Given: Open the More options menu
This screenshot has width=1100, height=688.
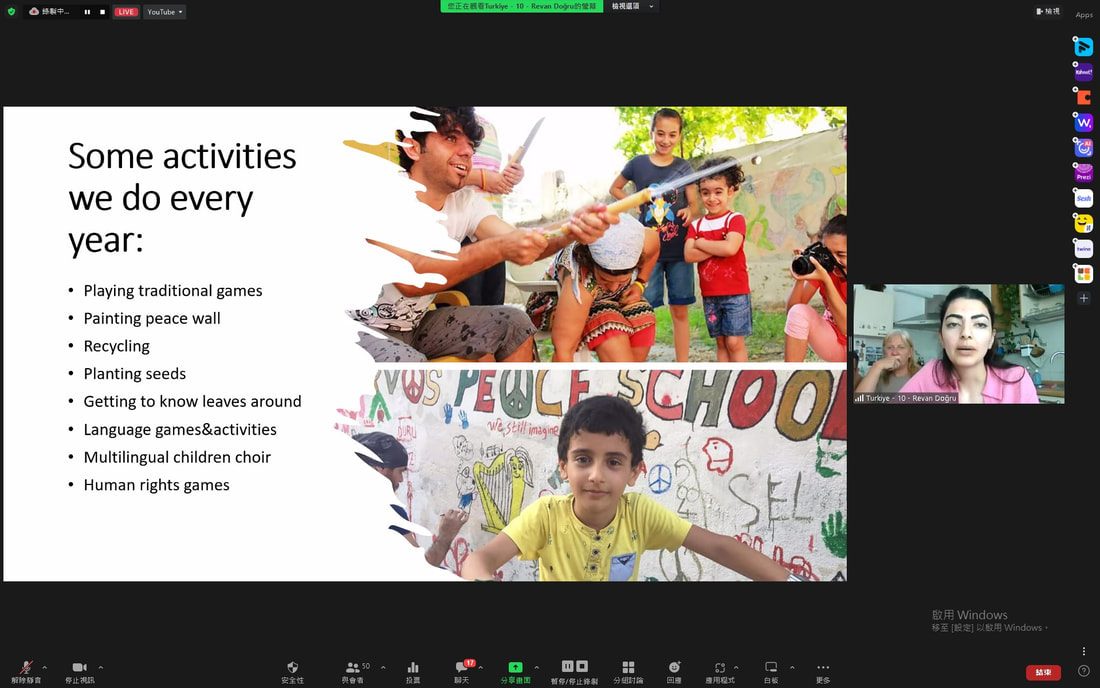Looking at the screenshot, I should [823, 671].
